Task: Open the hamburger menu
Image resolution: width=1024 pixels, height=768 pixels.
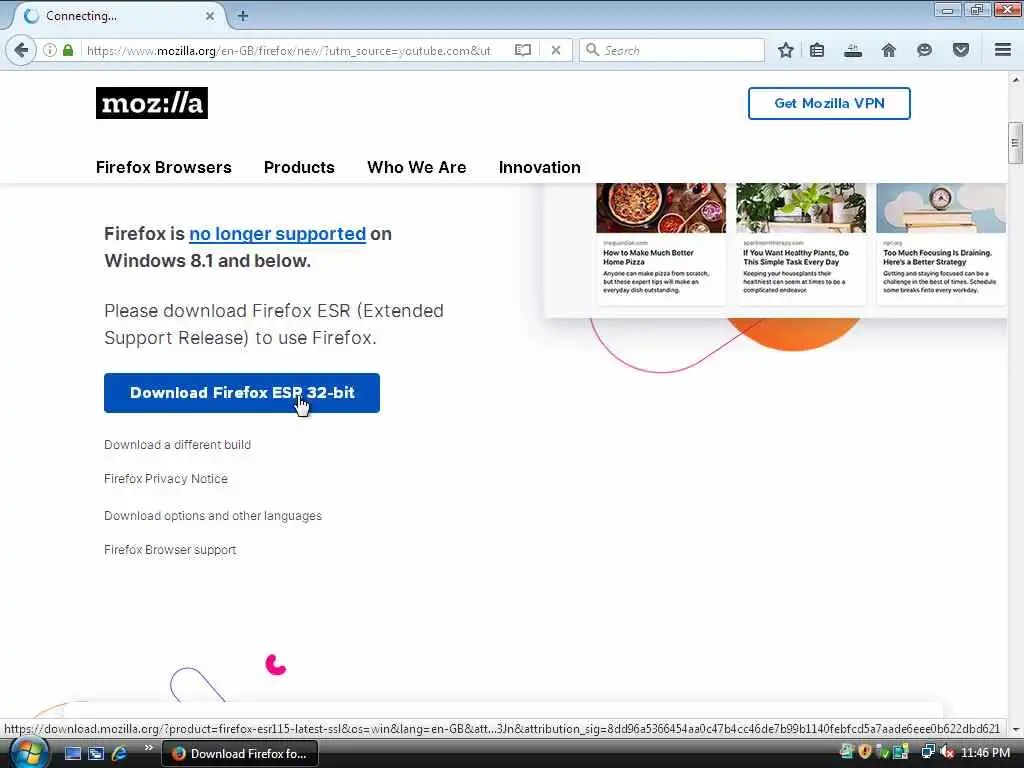Action: point(1003,50)
